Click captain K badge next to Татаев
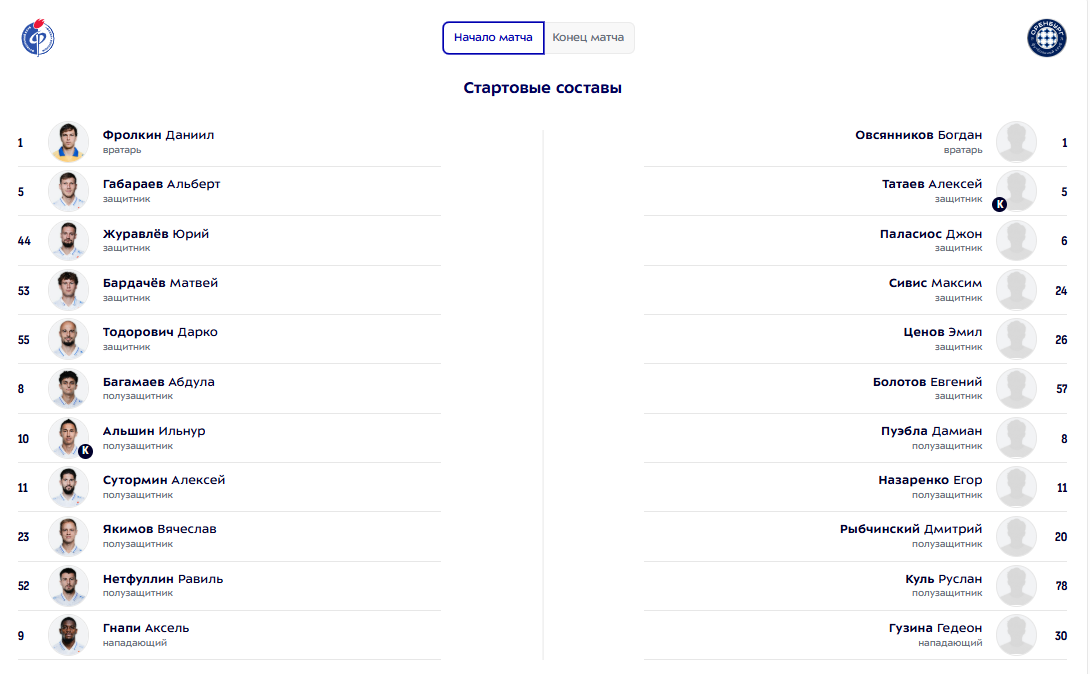 tap(999, 204)
